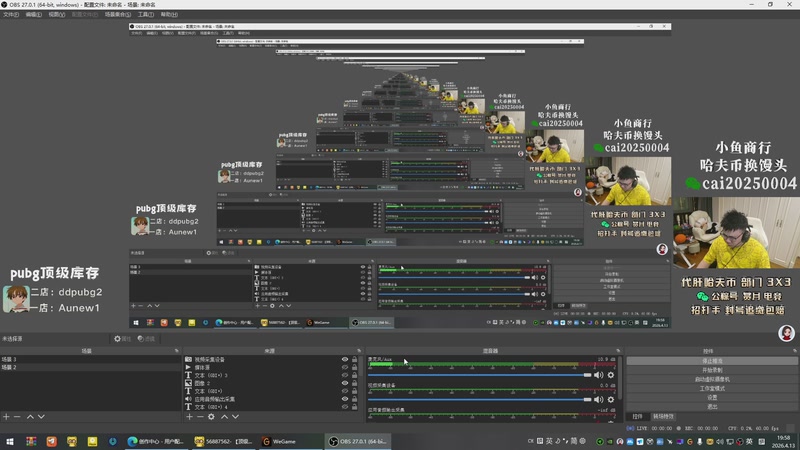The image size is (800, 450).
Task: Move the selected source down
Action: [x=235, y=417]
